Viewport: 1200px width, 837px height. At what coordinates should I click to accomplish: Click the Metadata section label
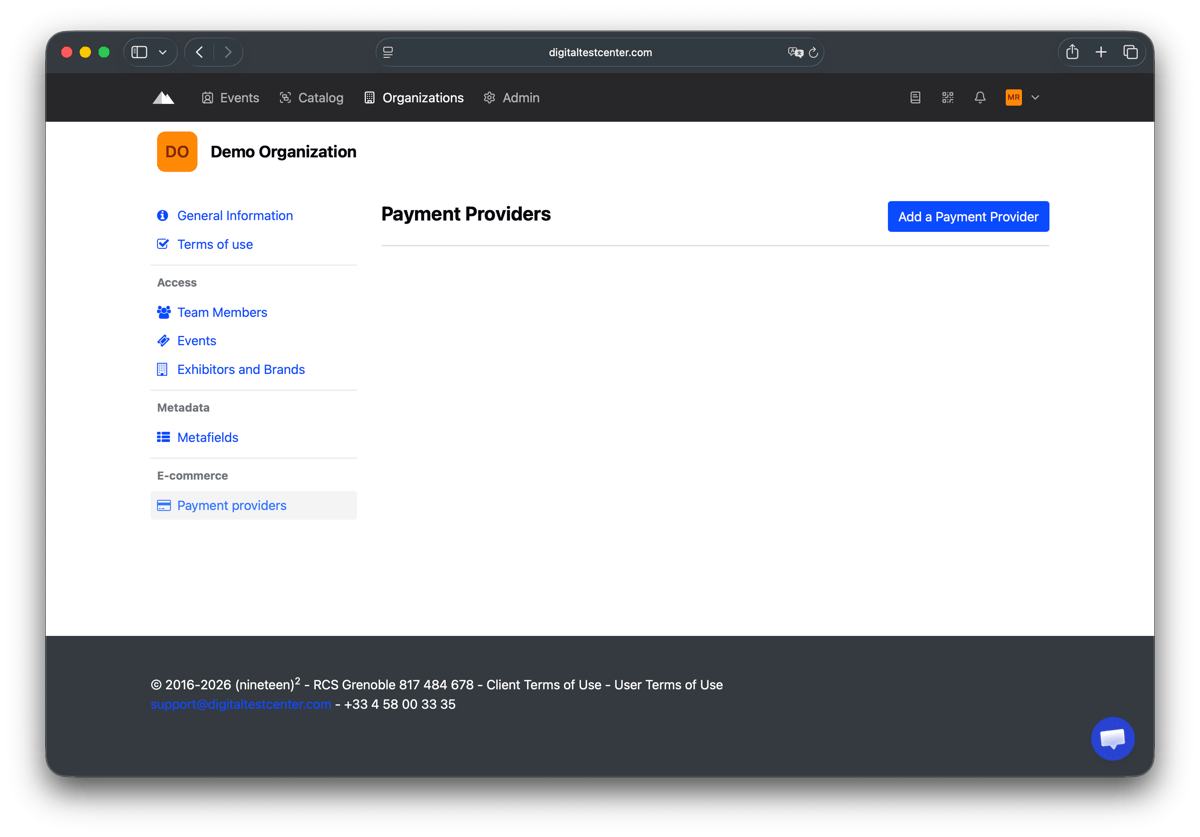183,408
